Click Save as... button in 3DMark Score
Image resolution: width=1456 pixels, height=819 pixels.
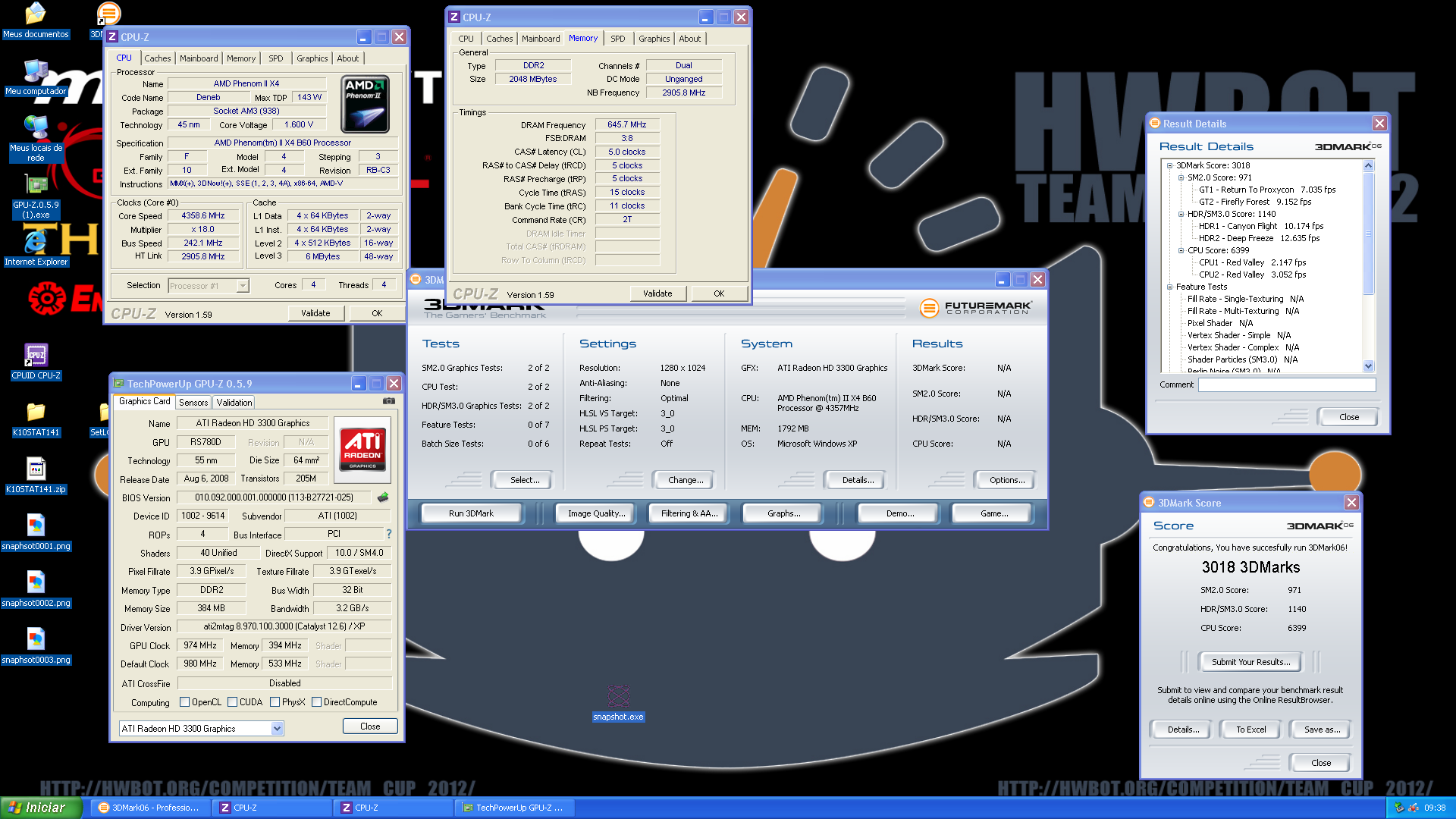tap(1322, 730)
